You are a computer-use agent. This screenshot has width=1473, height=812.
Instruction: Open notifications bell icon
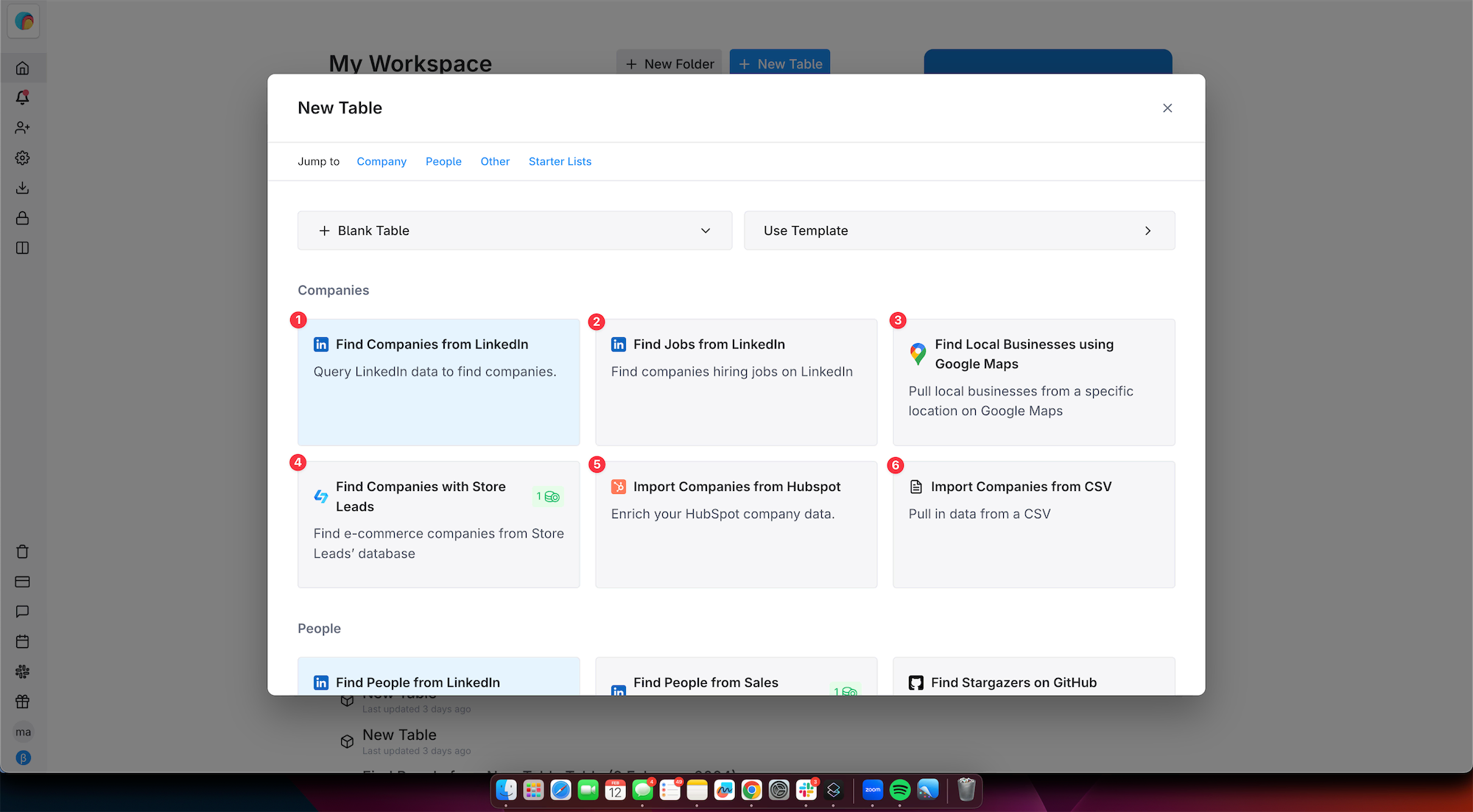pos(22,98)
